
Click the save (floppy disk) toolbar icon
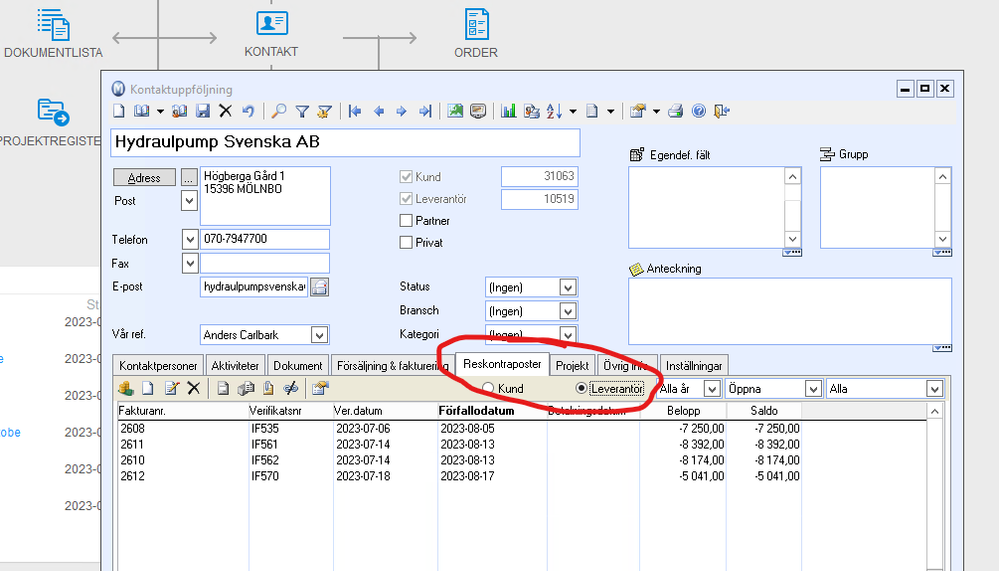tap(203, 112)
